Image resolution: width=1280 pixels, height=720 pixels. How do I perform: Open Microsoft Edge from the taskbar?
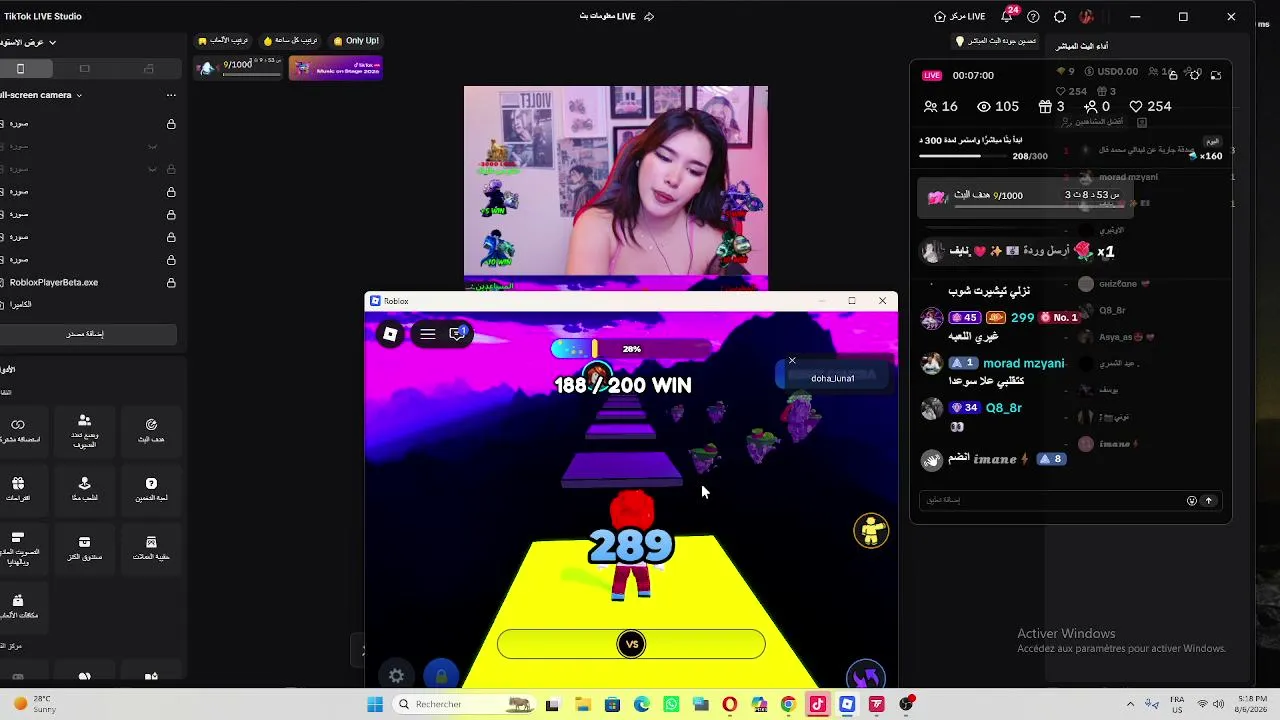pos(642,704)
